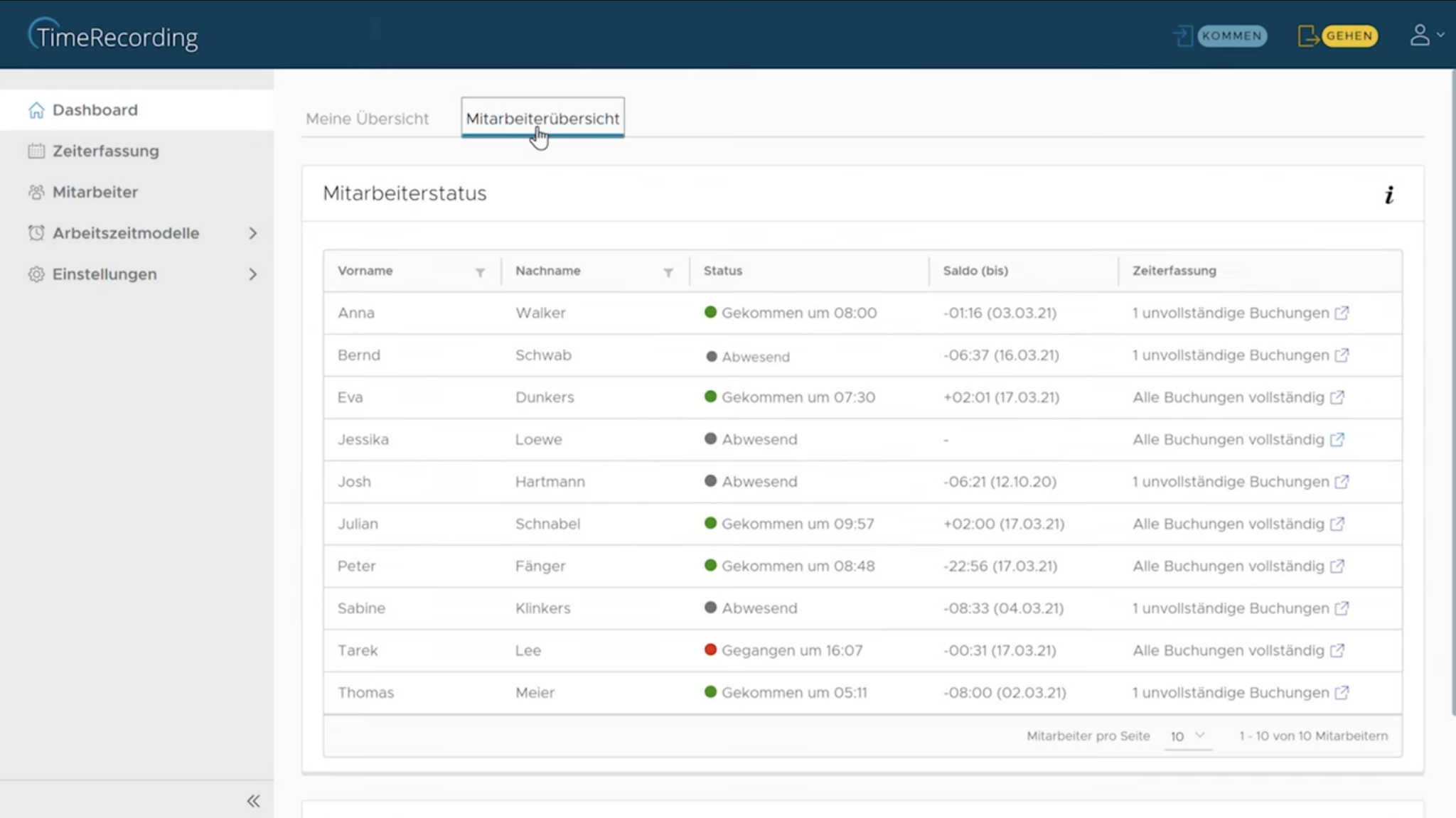Sort by Nachname column header
This screenshot has width=1456, height=818.
click(547, 271)
